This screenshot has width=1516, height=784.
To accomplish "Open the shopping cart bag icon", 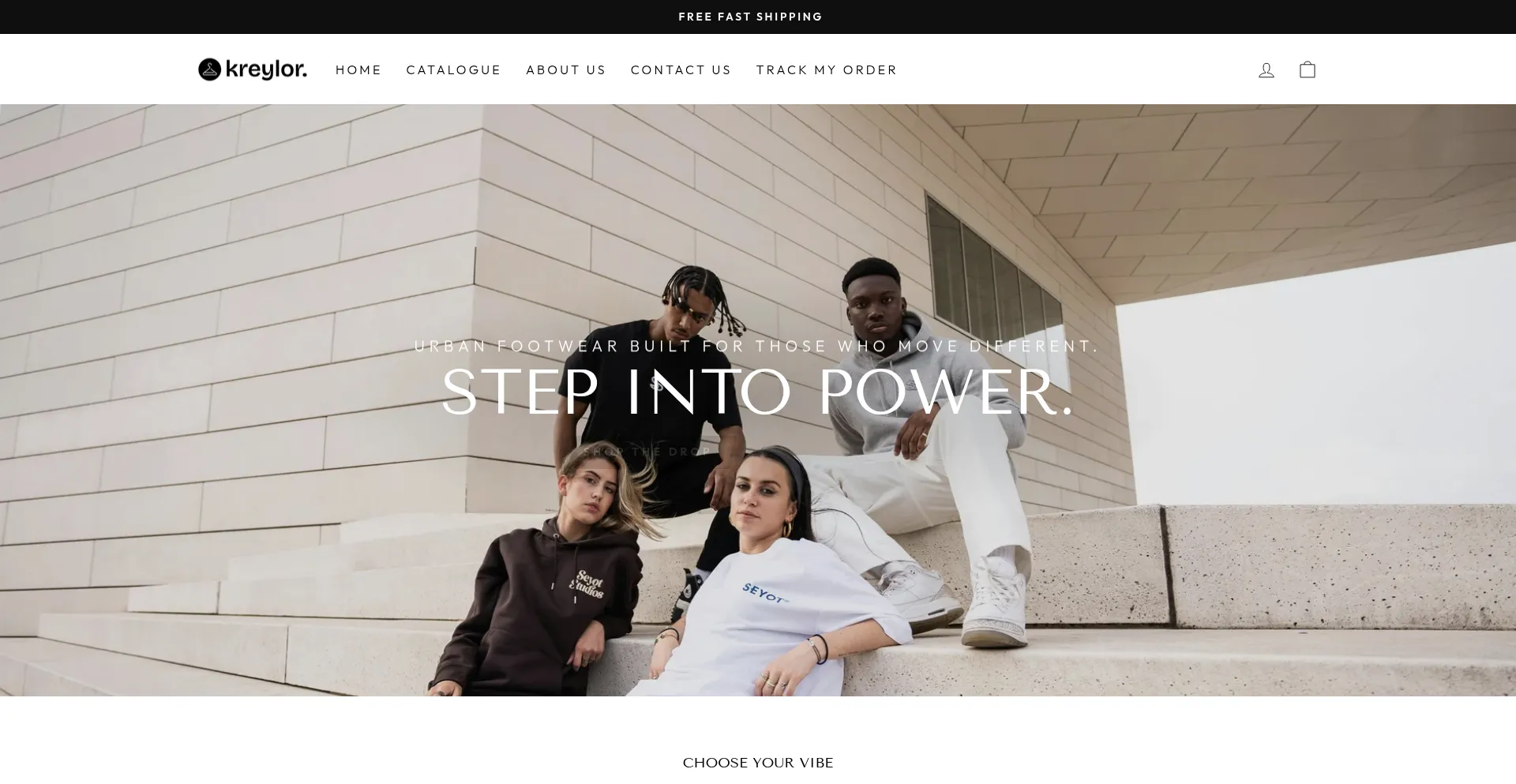I will pyautogui.click(x=1308, y=69).
